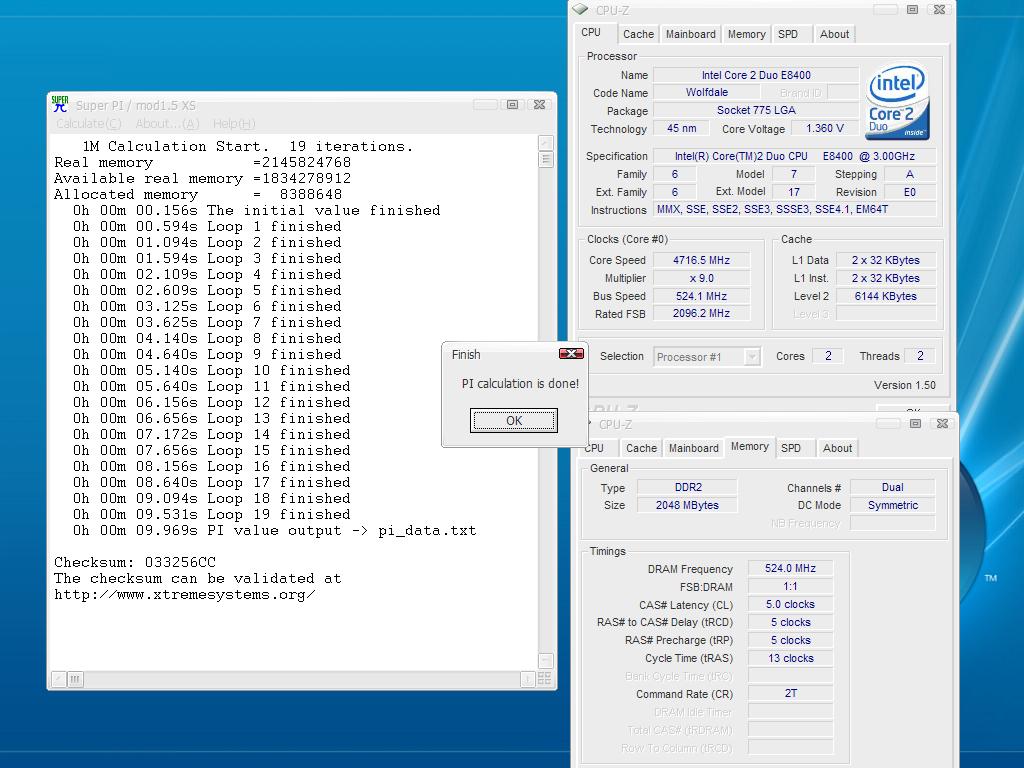
Task: Click the CPU-Z chip icon in top title bar
Action: 582,10
